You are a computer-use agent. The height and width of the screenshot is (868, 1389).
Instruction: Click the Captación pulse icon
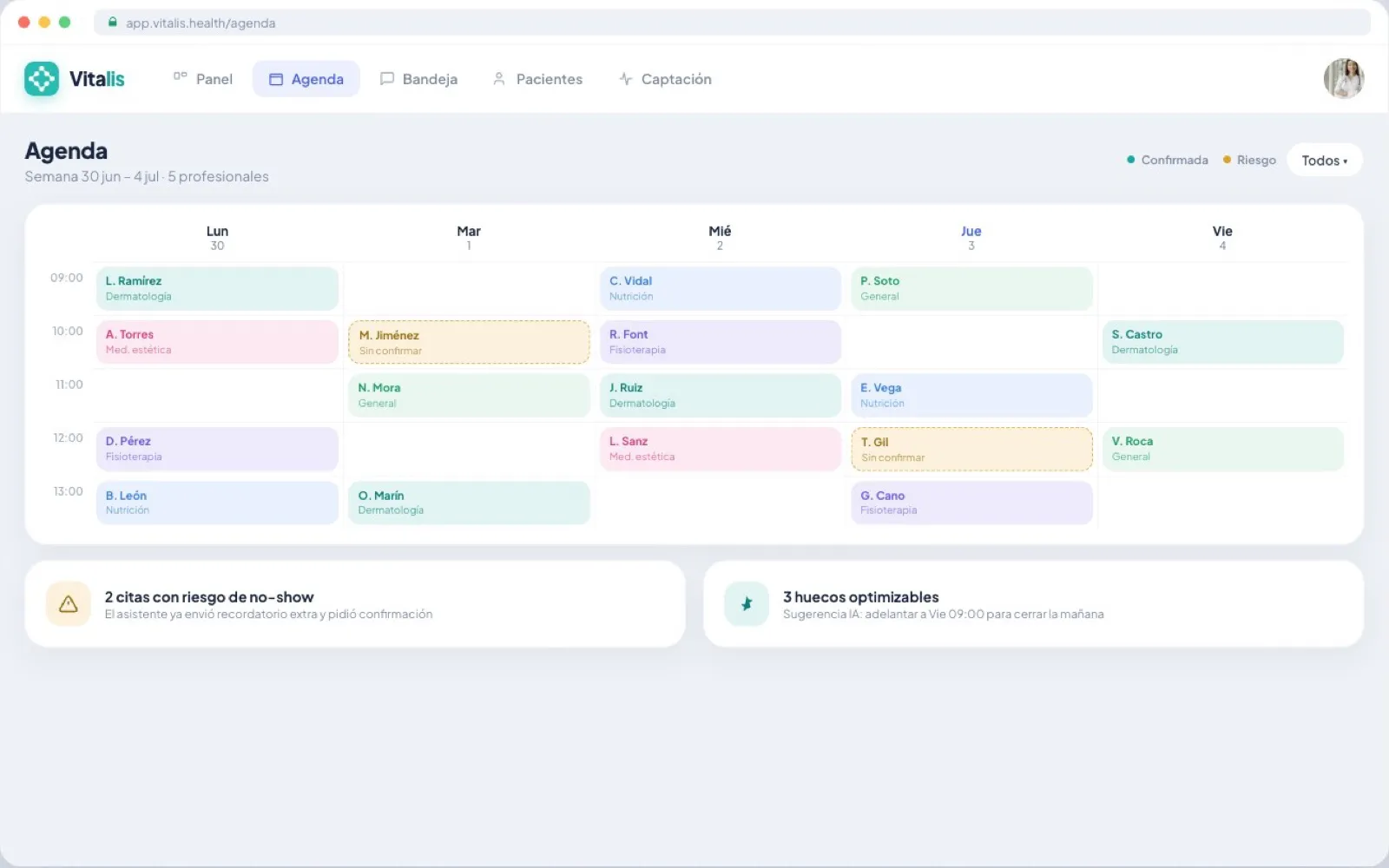pos(625,79)
